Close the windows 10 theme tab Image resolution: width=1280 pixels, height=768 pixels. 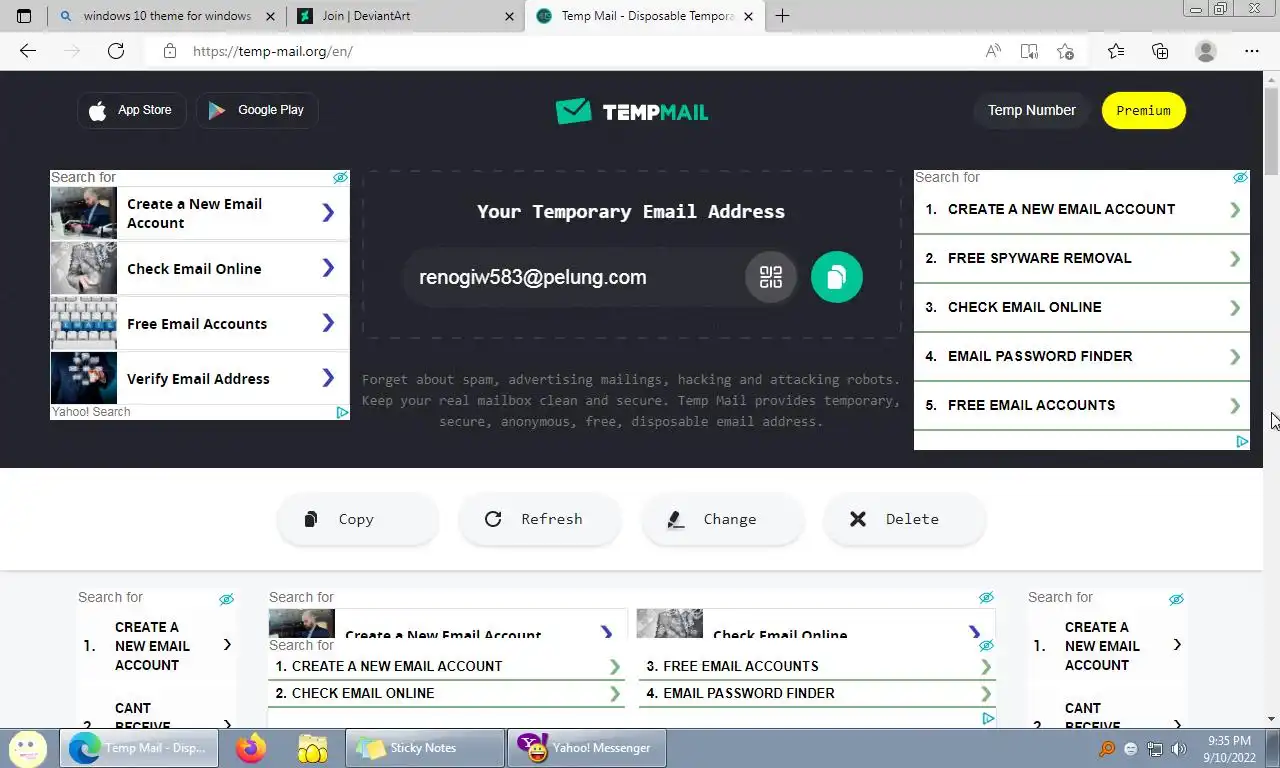tap(270, 16)
